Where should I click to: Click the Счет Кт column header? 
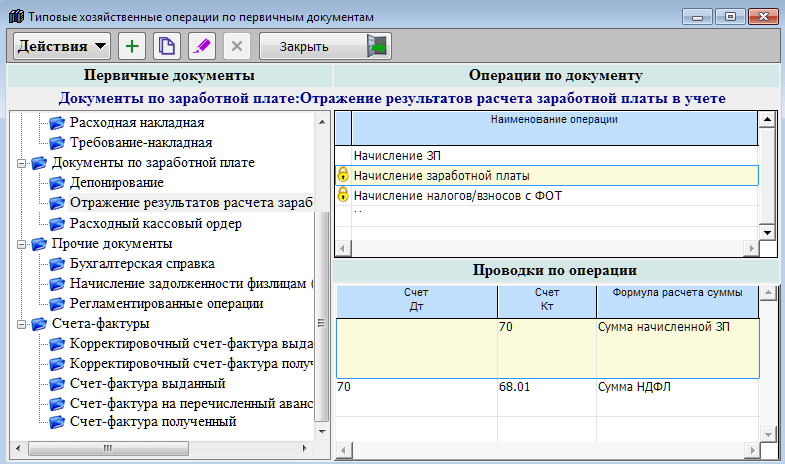pos(547,301)
